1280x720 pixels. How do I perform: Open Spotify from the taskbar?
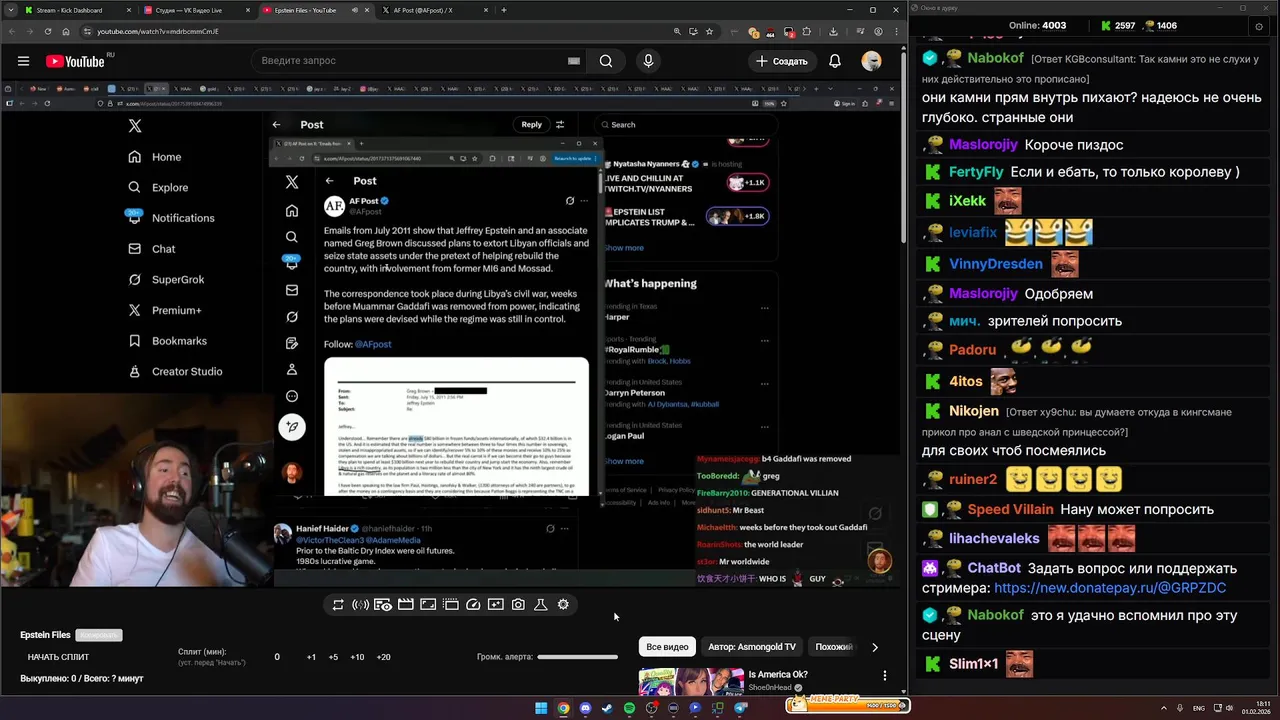(x=629, y=708)
